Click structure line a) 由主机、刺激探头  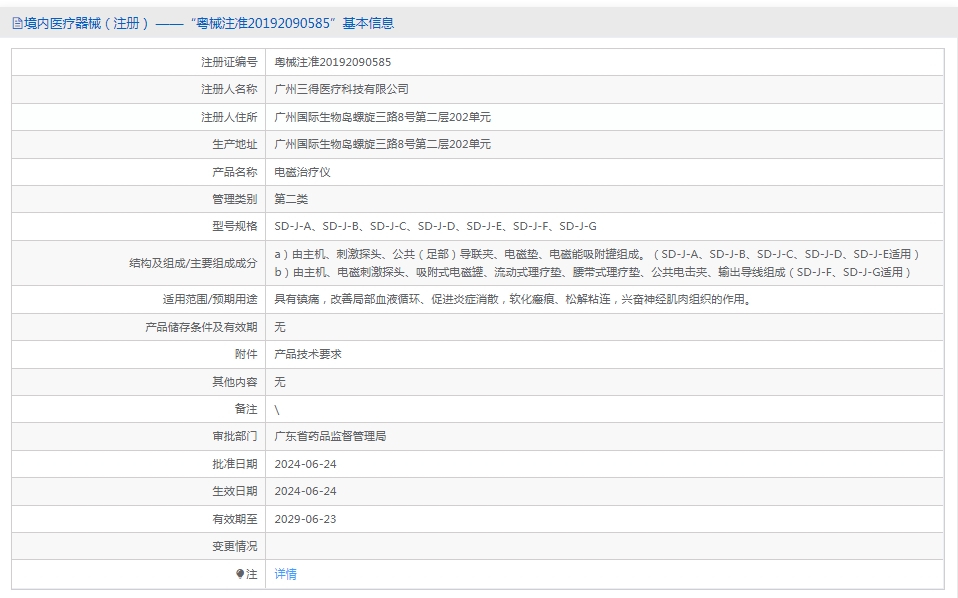[x=596, y=254]
